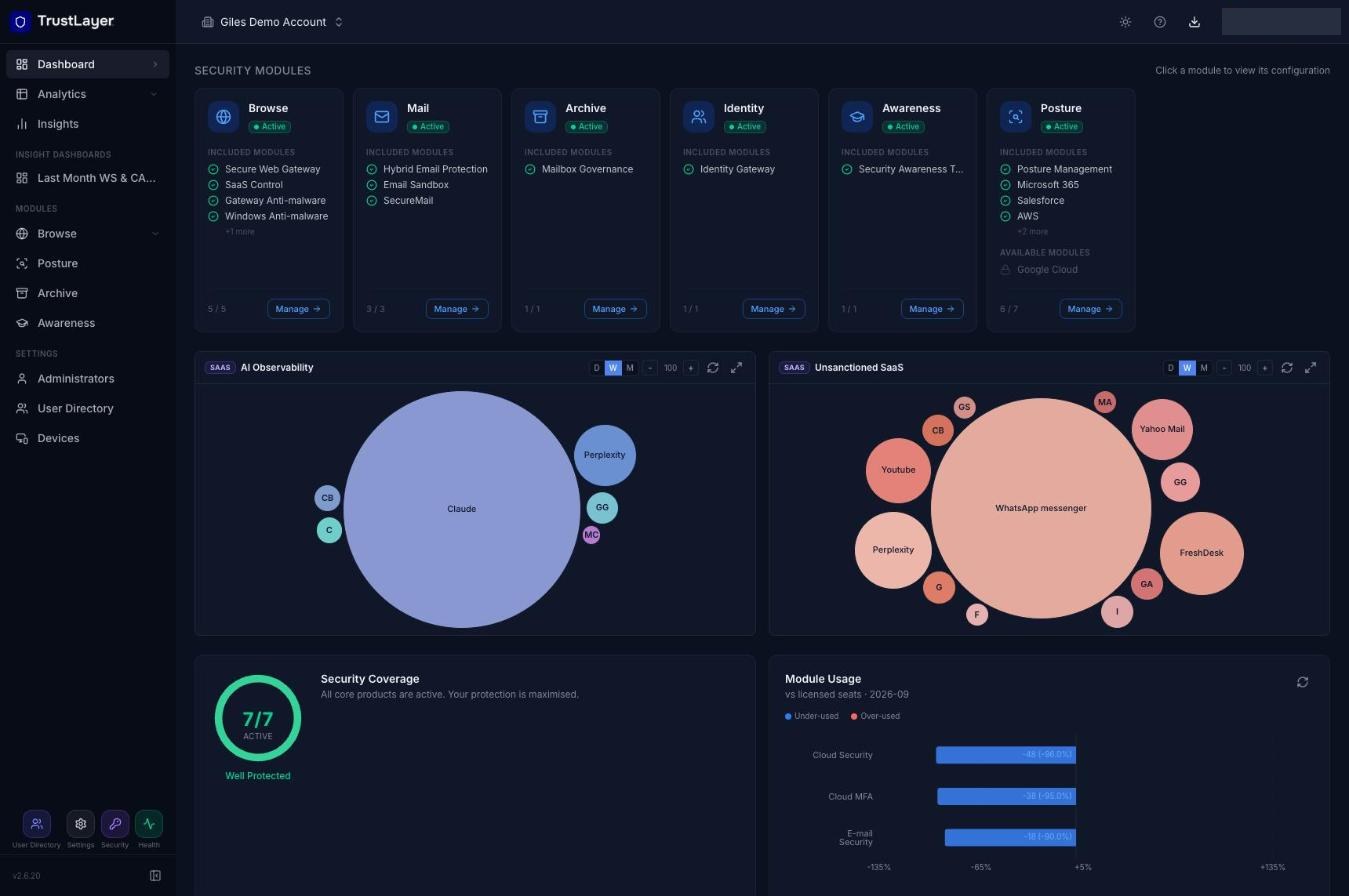This screenshot has width=1349, height=896.
Task: Click the Browse module globe icon card
Action: (x=224, y=117)
